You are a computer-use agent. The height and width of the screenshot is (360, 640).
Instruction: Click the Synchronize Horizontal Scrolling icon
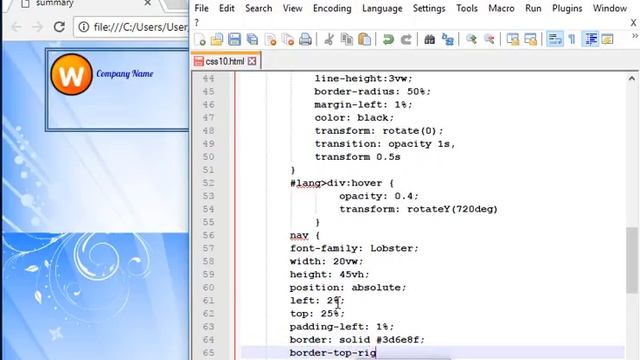pyautogui.click(x=530, y=39)
